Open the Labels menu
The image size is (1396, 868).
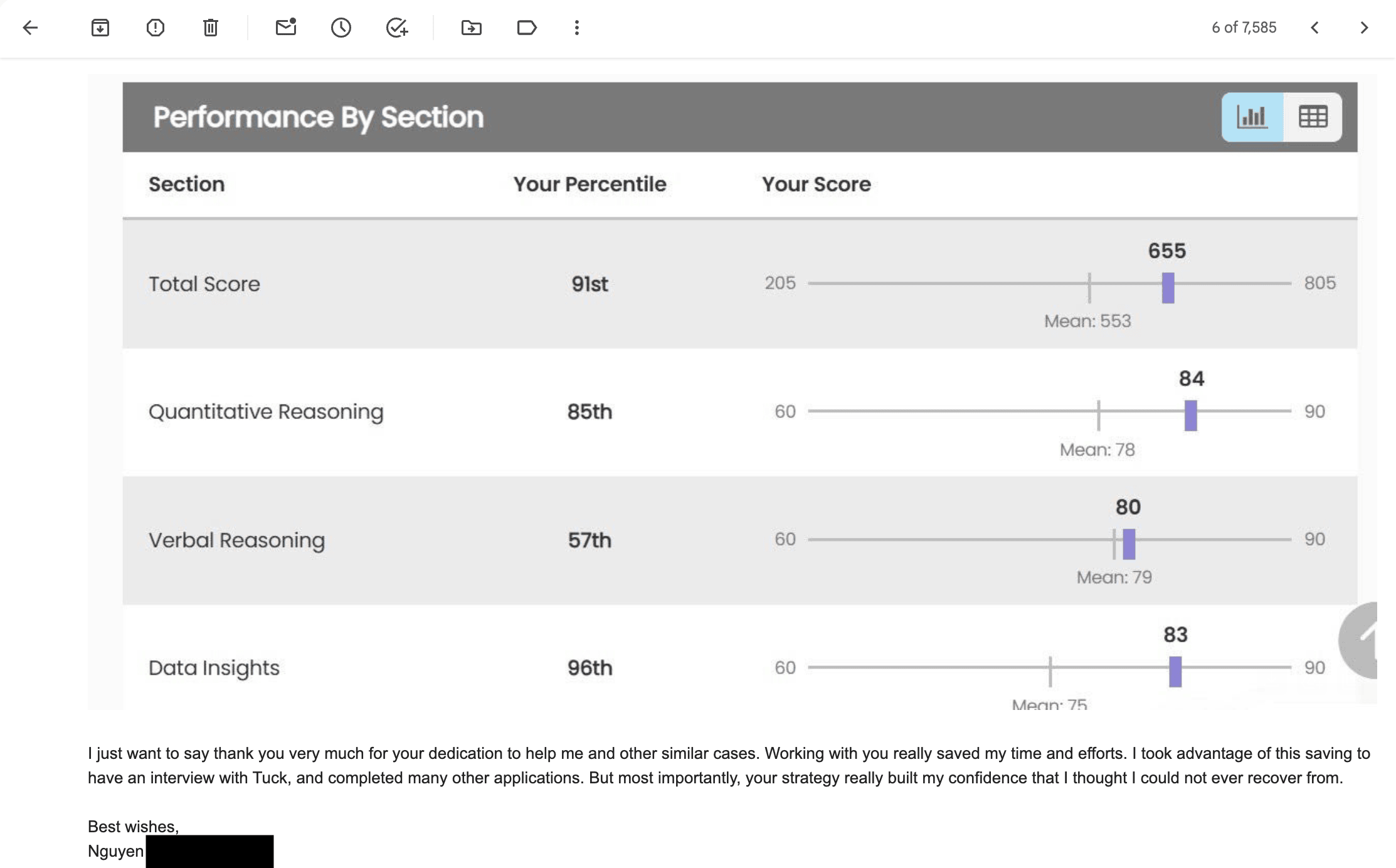[x=527, y=28]
